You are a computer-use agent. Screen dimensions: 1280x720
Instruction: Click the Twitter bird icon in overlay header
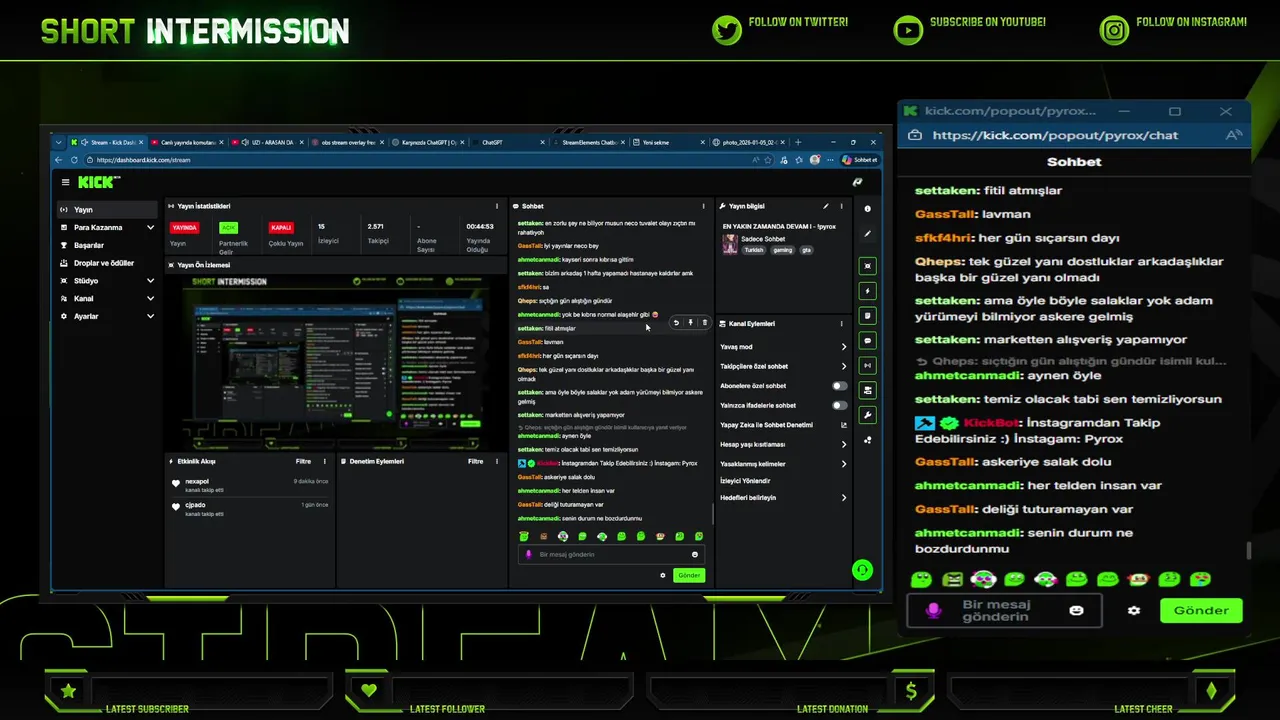[727, 30]
